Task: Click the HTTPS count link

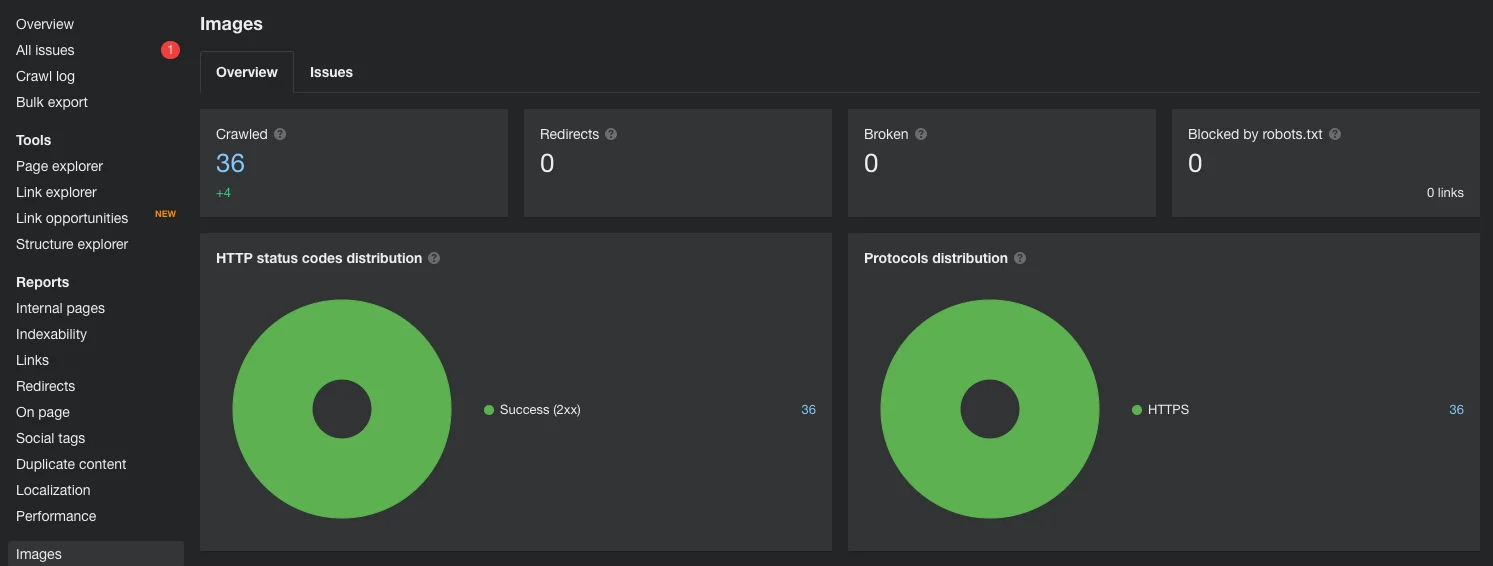Action: point(1456,410)
